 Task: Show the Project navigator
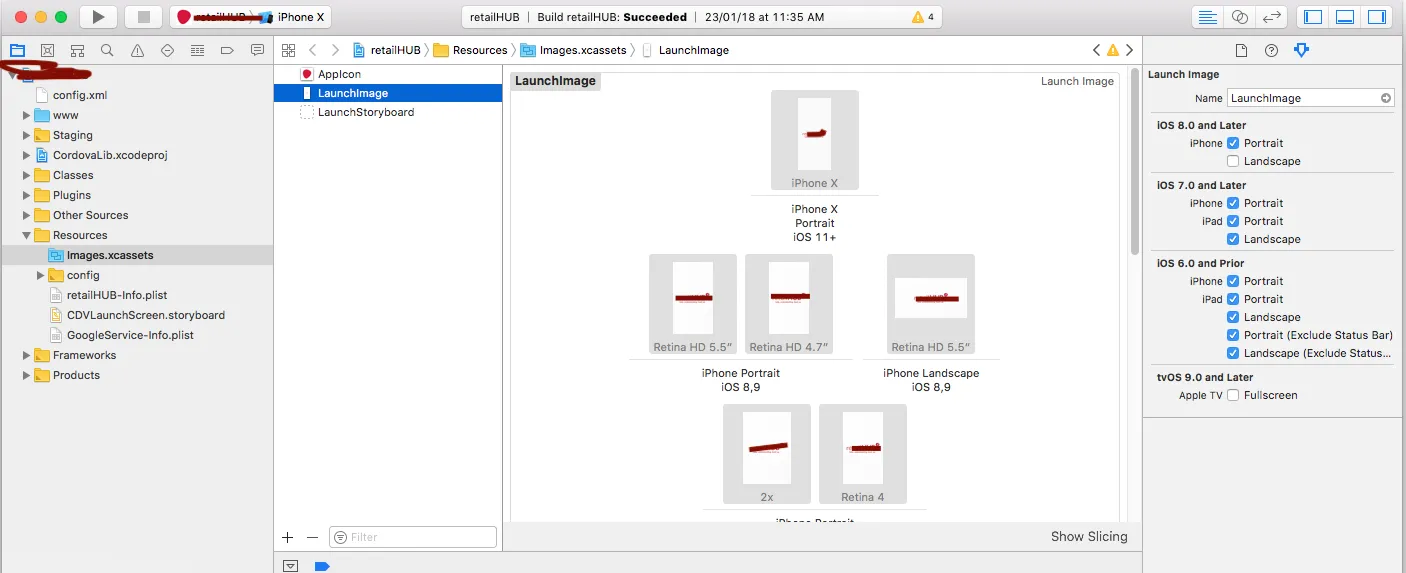[17, 50]
